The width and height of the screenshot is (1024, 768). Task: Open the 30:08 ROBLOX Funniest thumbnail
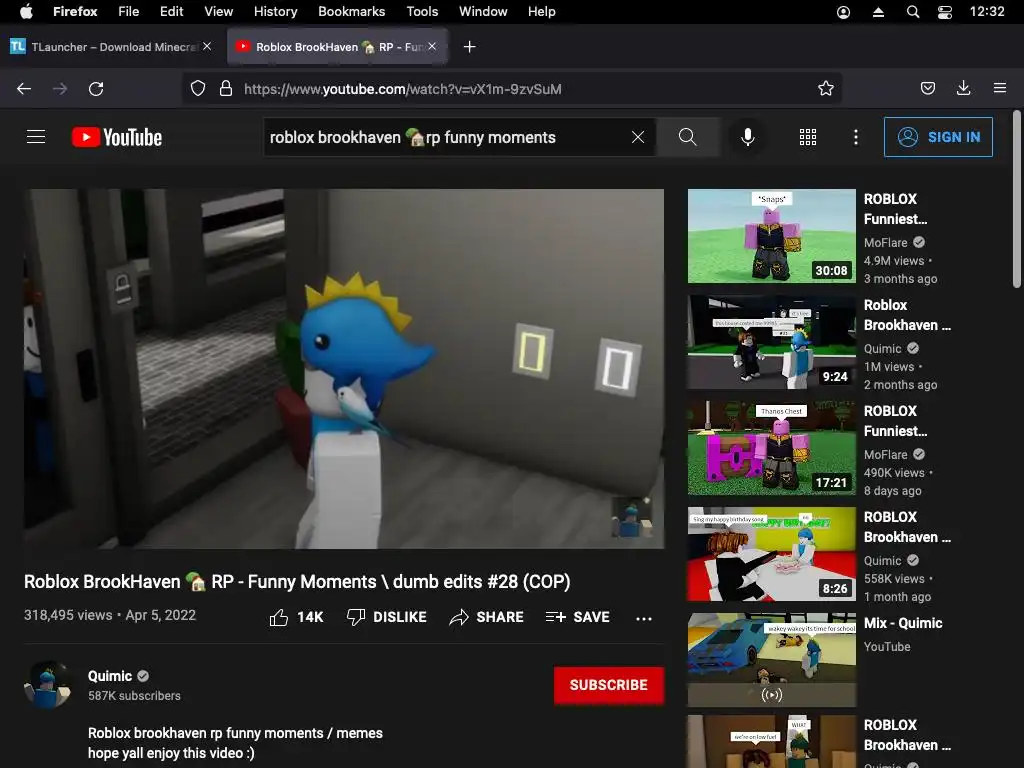771,236
